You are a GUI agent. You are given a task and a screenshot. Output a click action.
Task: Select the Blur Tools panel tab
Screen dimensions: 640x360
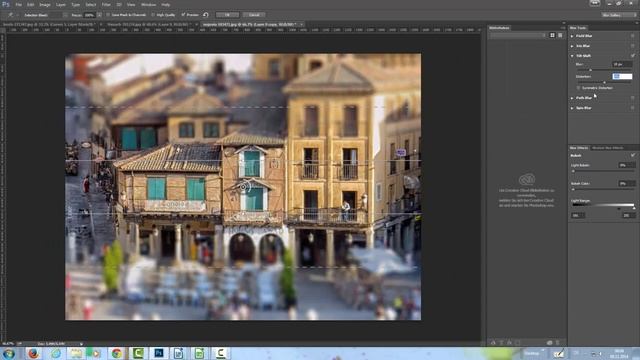click(578, 28)
